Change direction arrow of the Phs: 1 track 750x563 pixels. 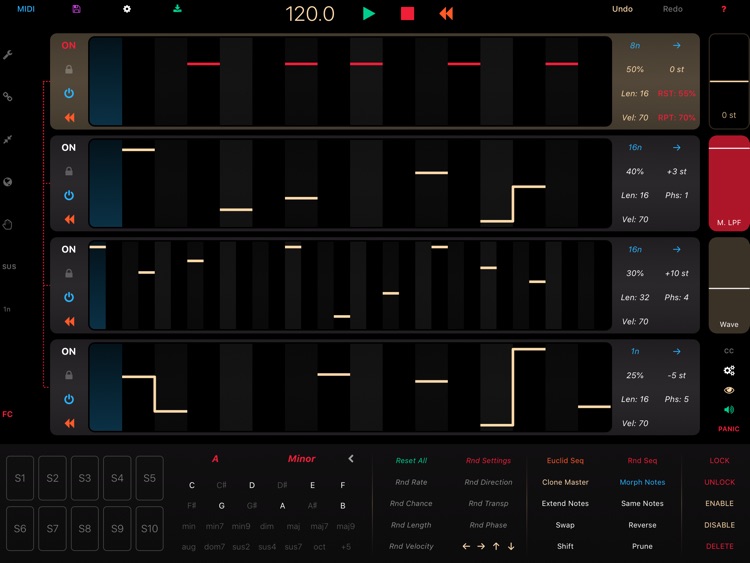[x=677, y=147]
